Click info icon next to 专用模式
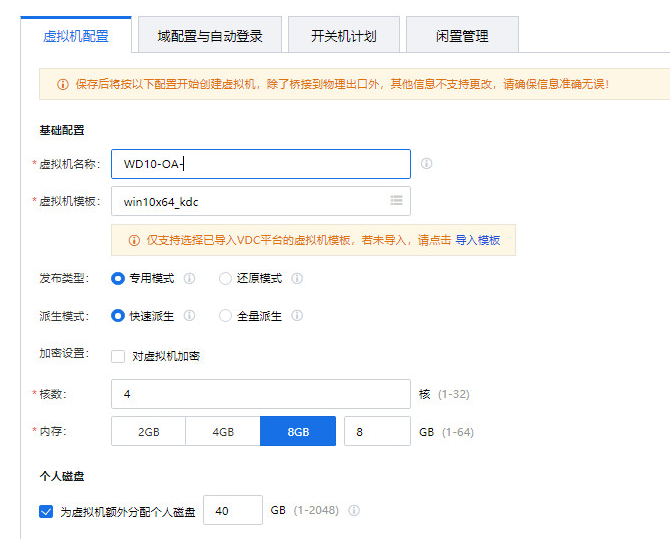Image resolution: width=670 pixels, height=539 pixels. pyautogui.click(x=189, y=278)
